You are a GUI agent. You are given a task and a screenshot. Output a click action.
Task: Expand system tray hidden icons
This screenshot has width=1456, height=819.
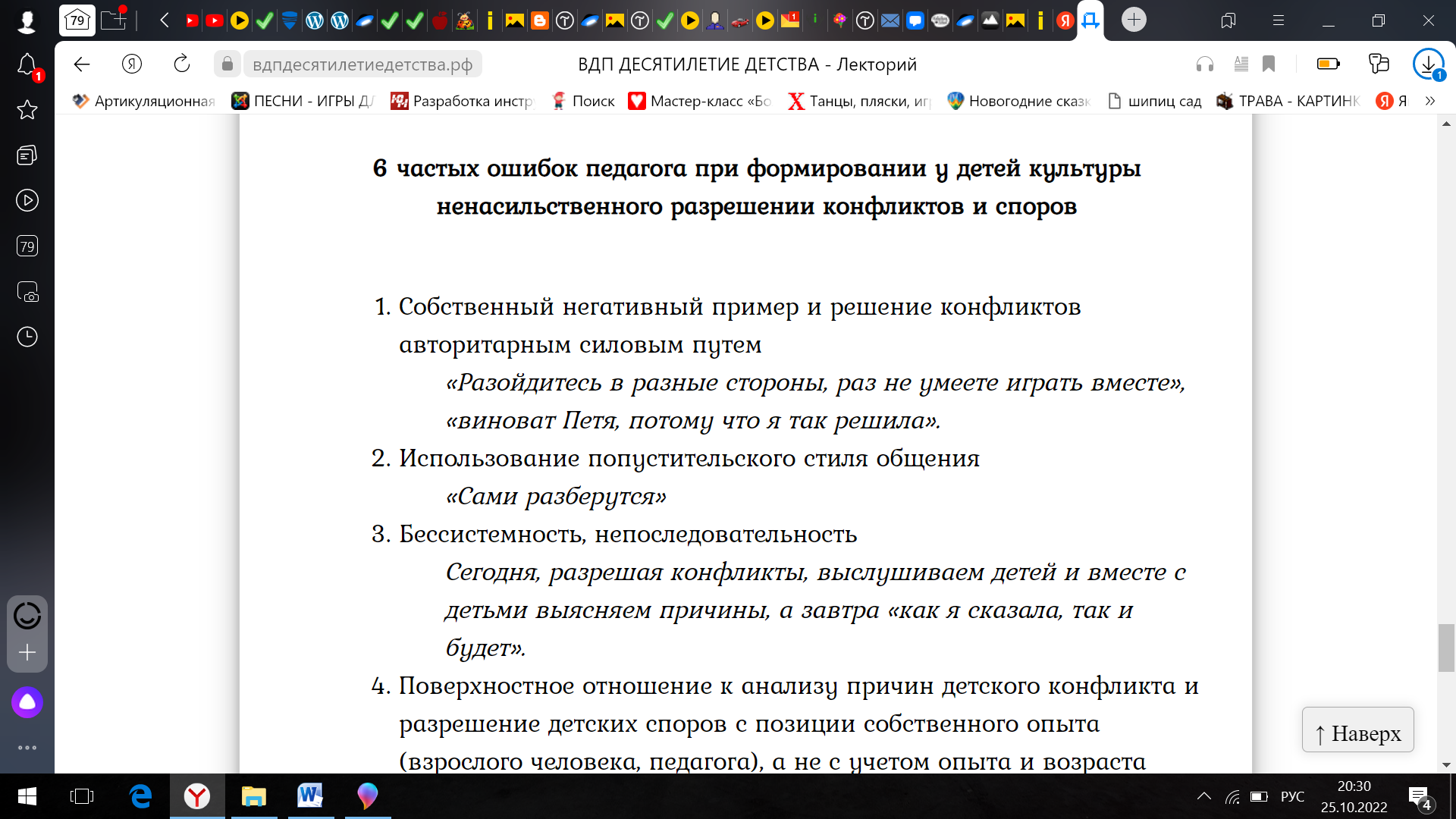(1204, 796)
